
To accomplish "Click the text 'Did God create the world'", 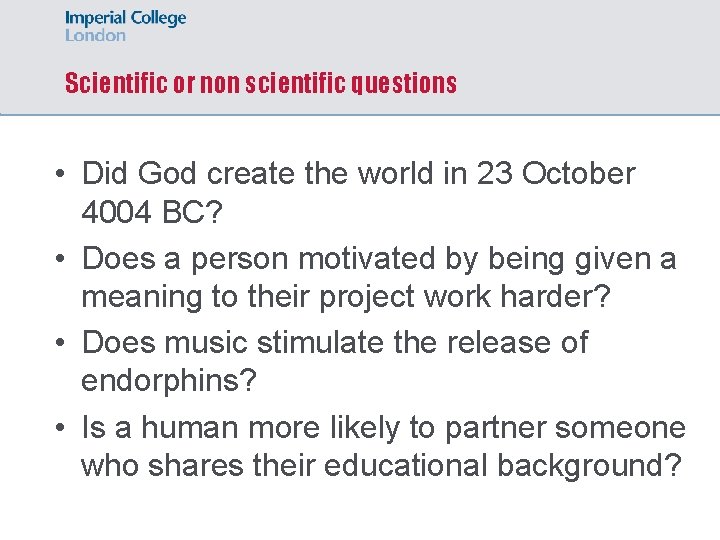I will (x=258, y=173).
